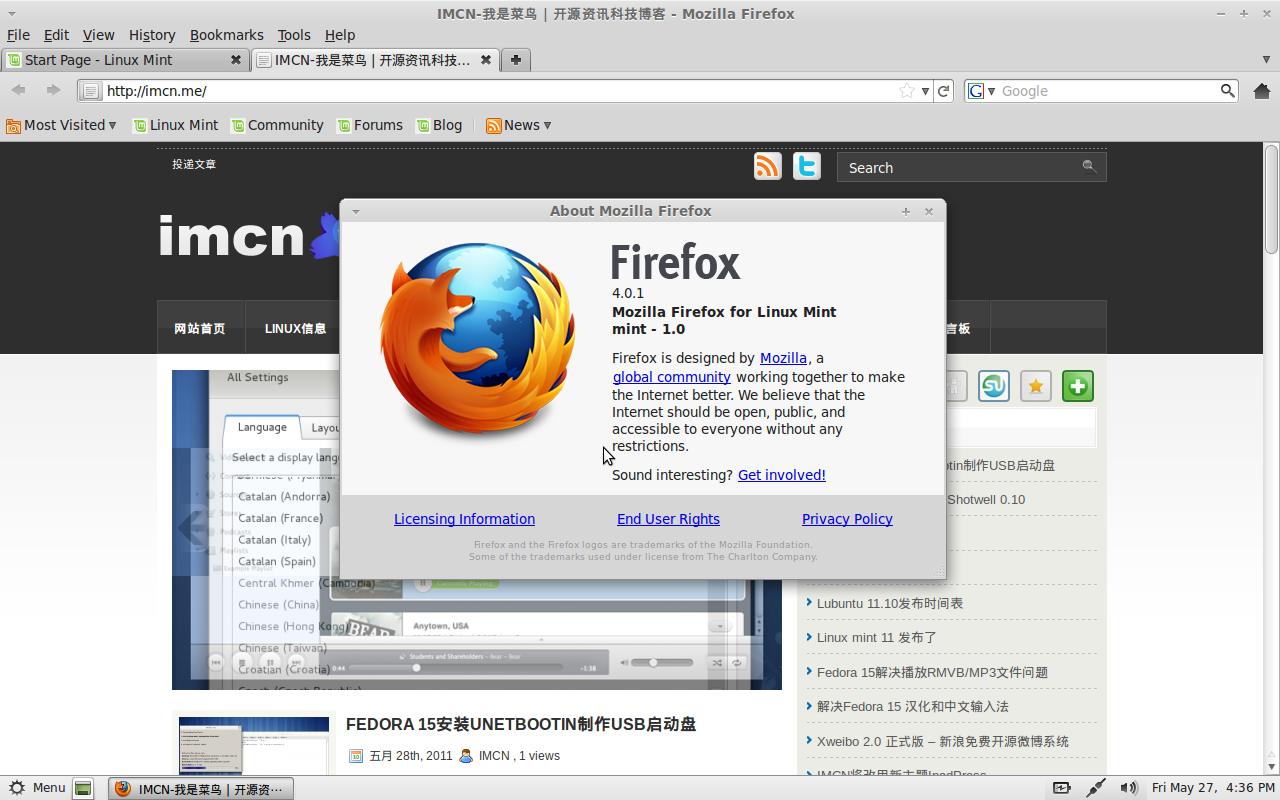Click the URL address field

pos(500,91)
